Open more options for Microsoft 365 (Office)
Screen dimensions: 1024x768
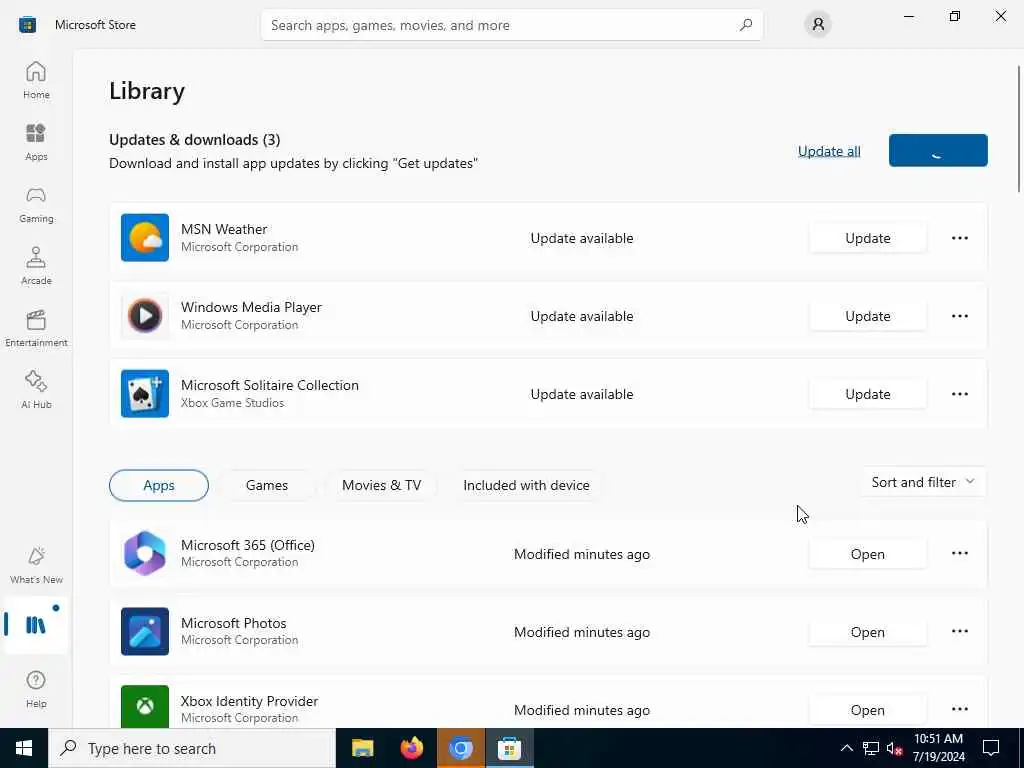tap(959, 553)
